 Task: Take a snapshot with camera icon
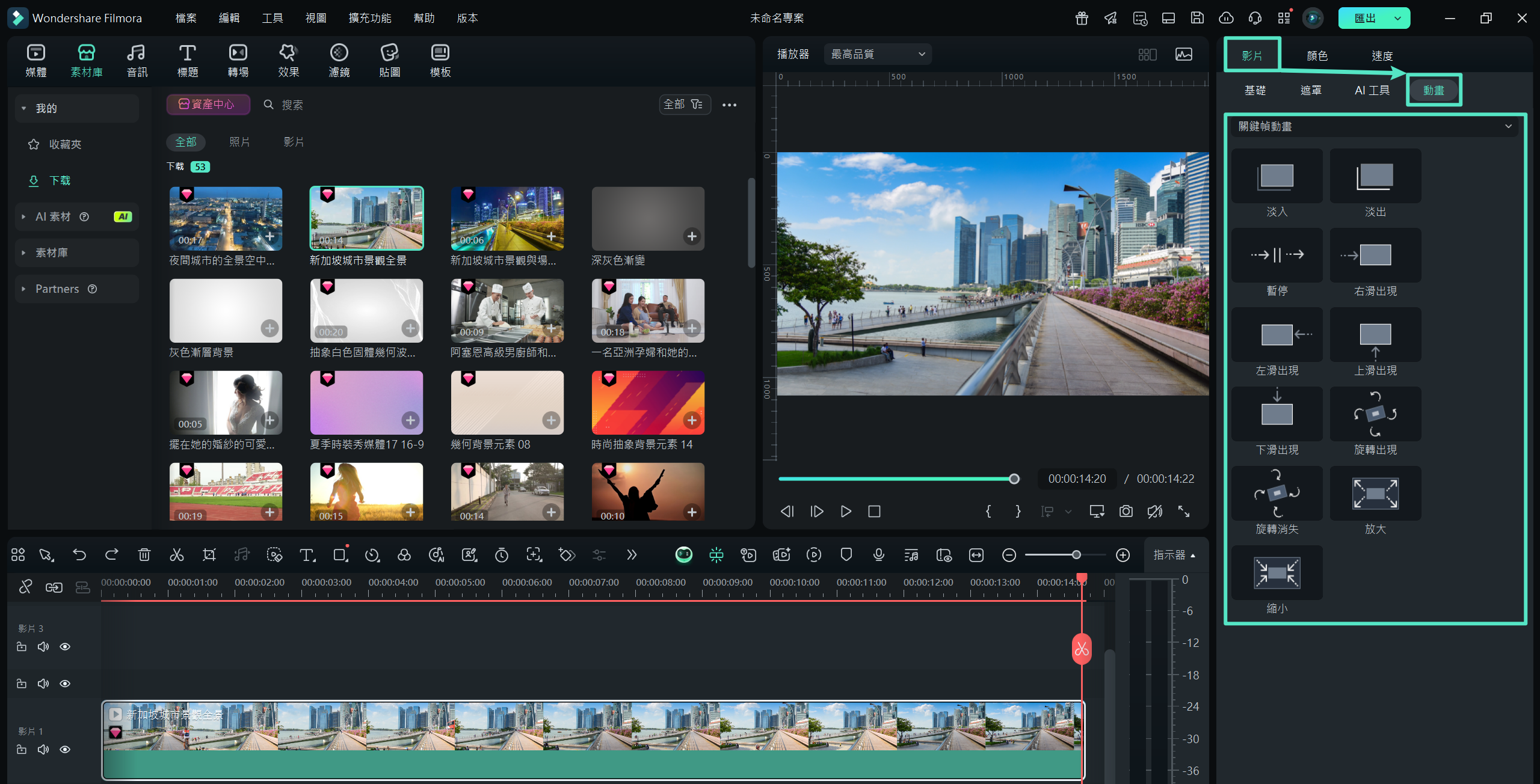(x=1126, y=511)
